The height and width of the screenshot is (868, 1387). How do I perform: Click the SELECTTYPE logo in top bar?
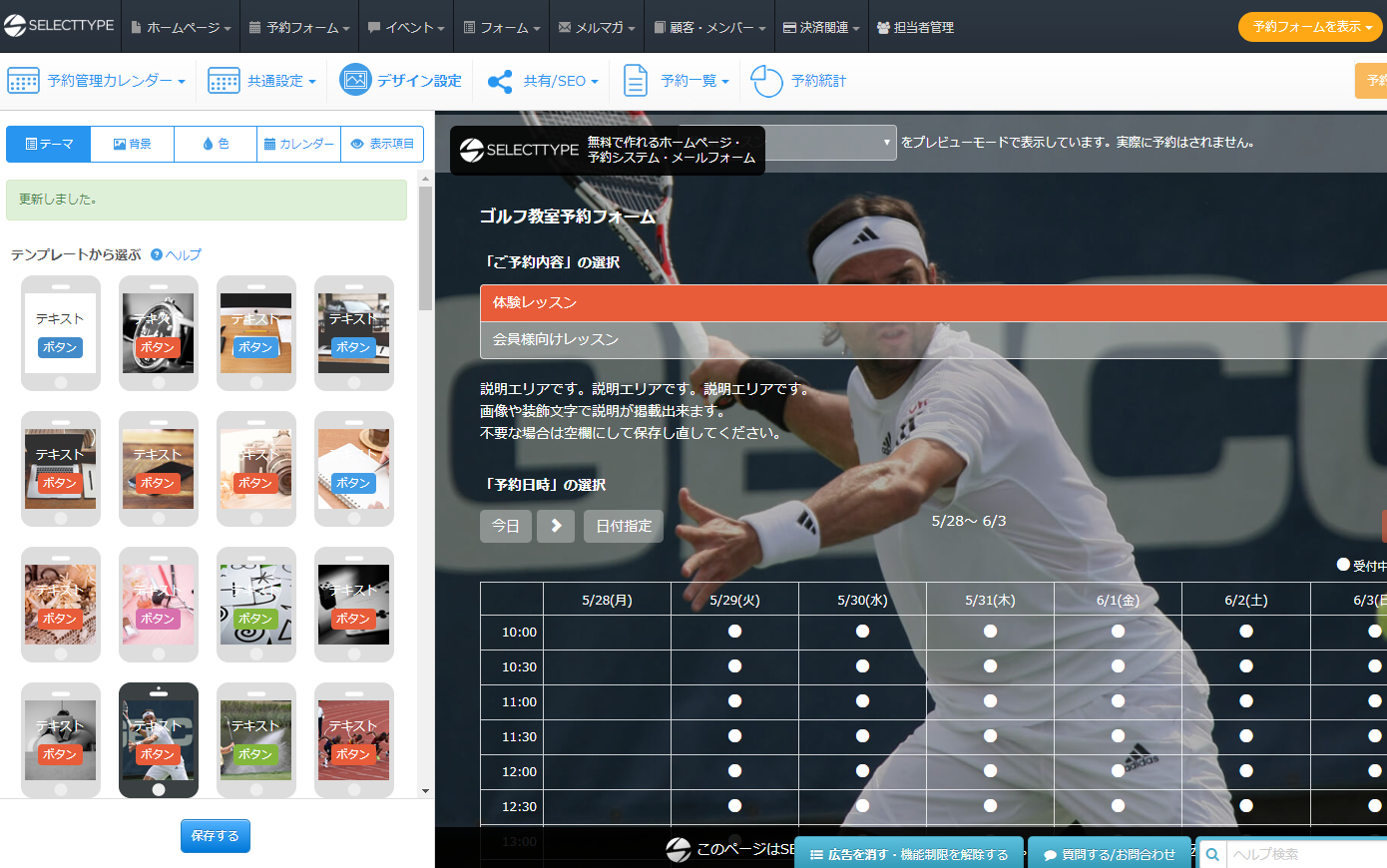[x=59, y=26]
